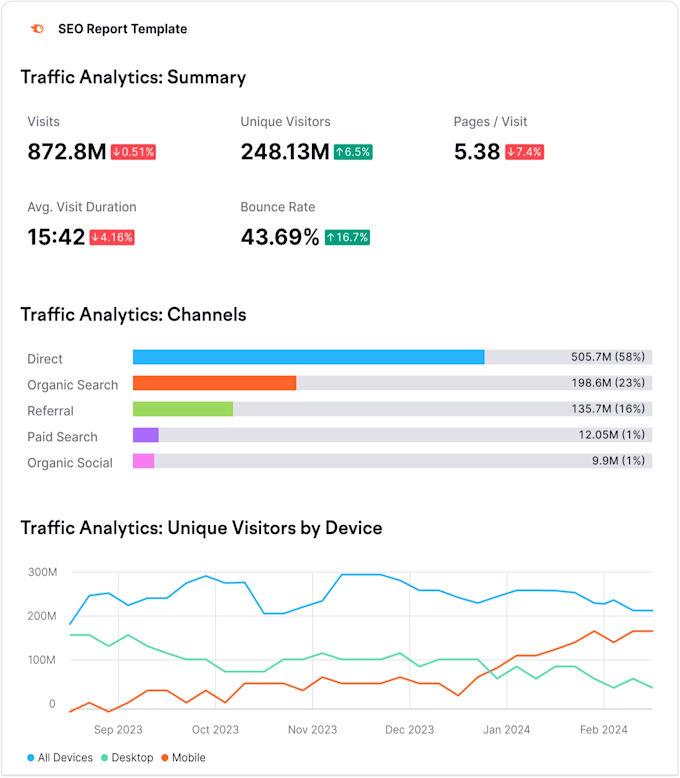This screenshot has height=778, width=680.
Task: Click the green 16.7% increase badge
Action: (347, 237)
